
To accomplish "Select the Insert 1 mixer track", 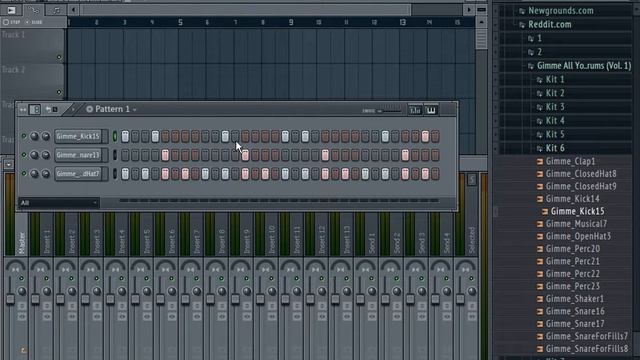I will coord(47,241).
